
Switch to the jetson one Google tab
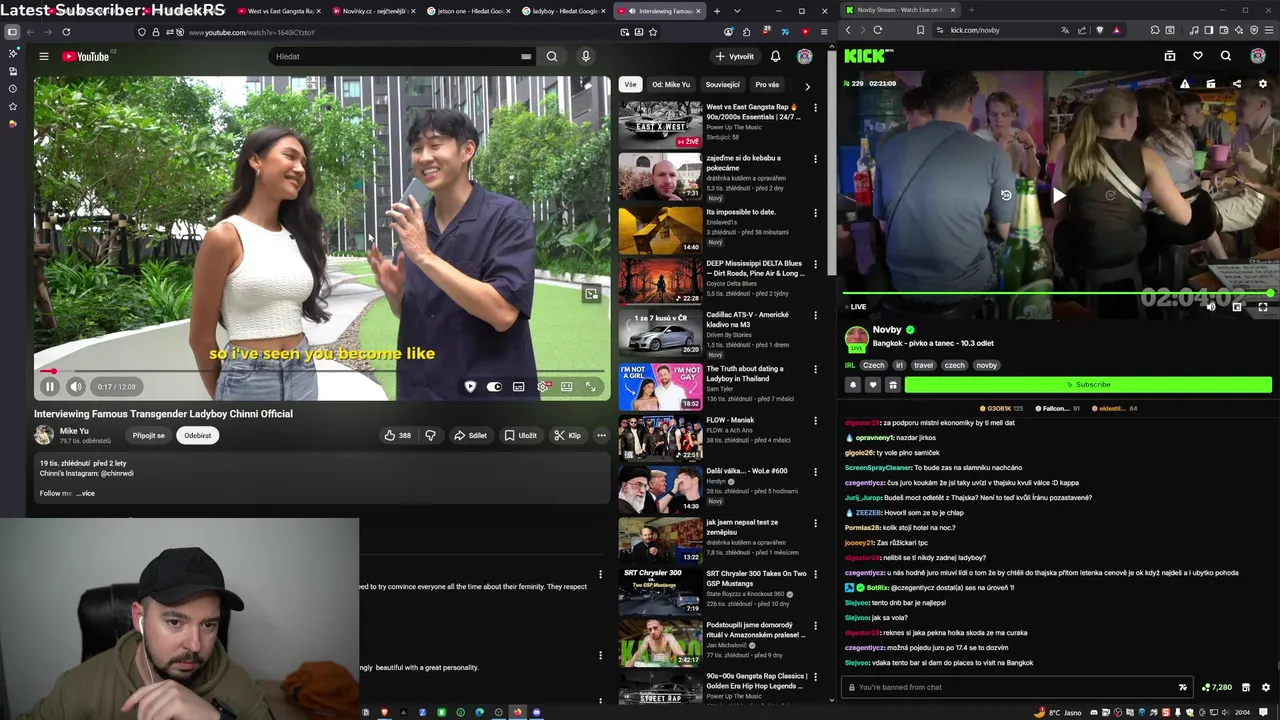point(467,11)
